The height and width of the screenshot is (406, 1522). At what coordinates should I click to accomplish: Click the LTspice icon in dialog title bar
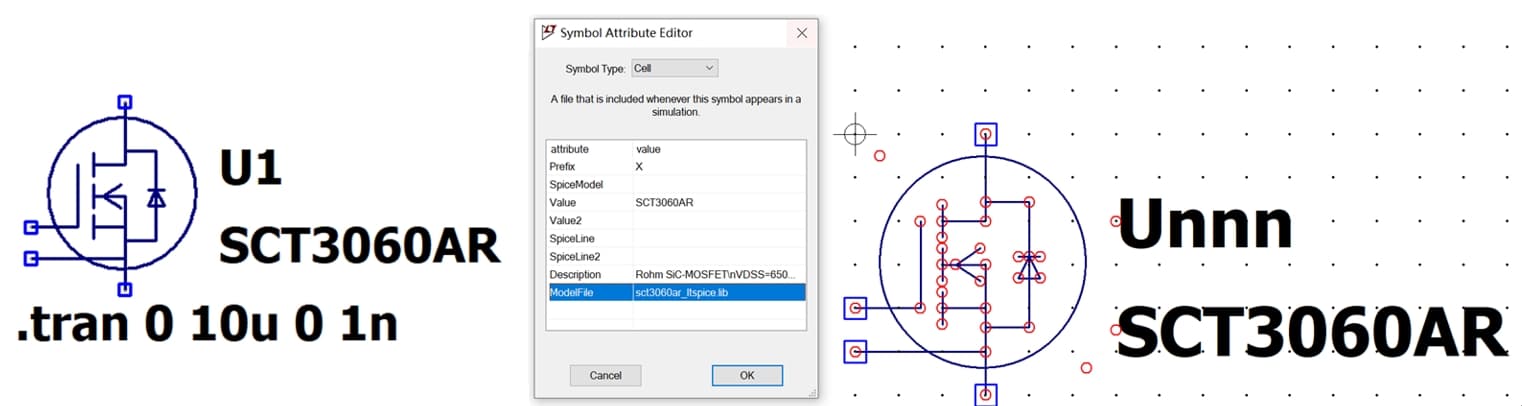click(x=548, y=32)
